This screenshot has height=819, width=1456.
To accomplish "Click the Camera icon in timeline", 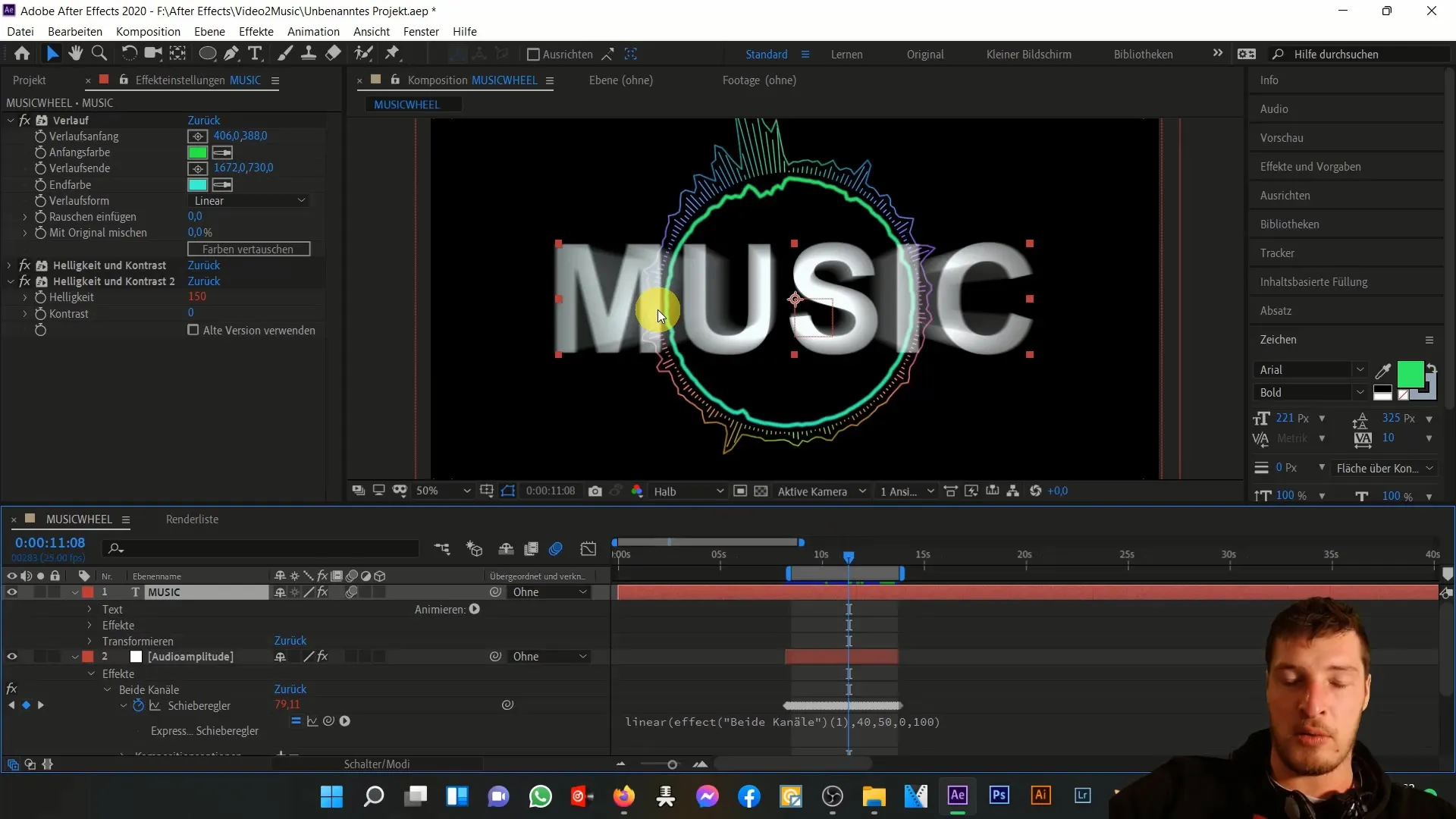I will click(594, 491).
